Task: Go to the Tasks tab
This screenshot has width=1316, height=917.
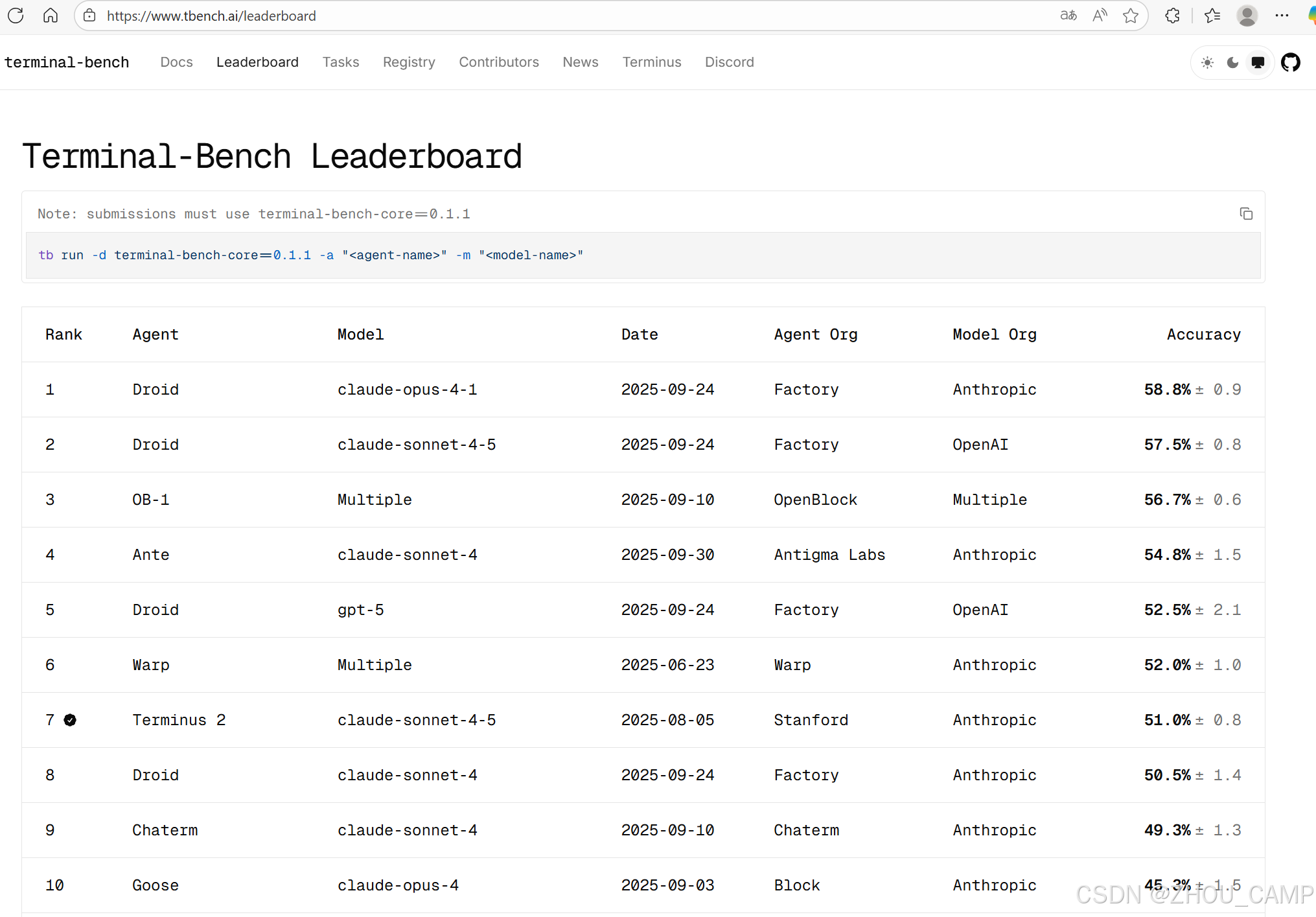Action: 340,62
